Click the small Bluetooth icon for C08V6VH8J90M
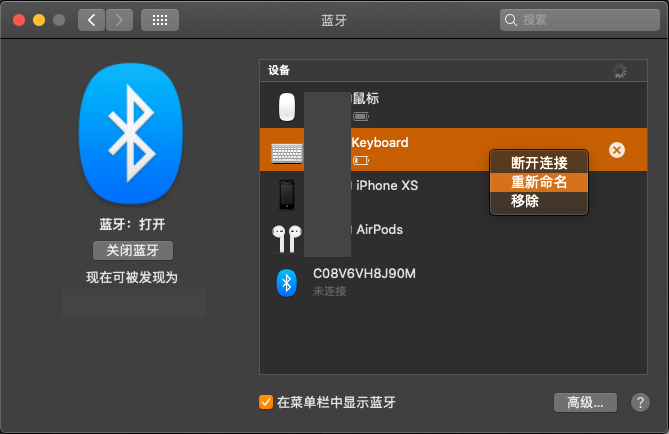The image size is (669, 434). click(286, 282)
